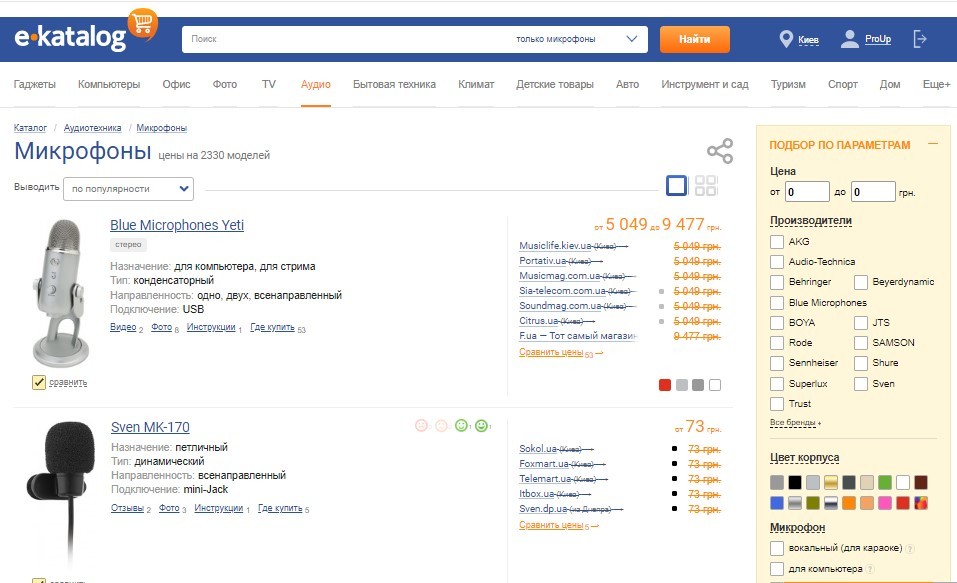
Task: Check the Blue Microphones manufacturer checkbox
Action: click(x=776, y=303)
